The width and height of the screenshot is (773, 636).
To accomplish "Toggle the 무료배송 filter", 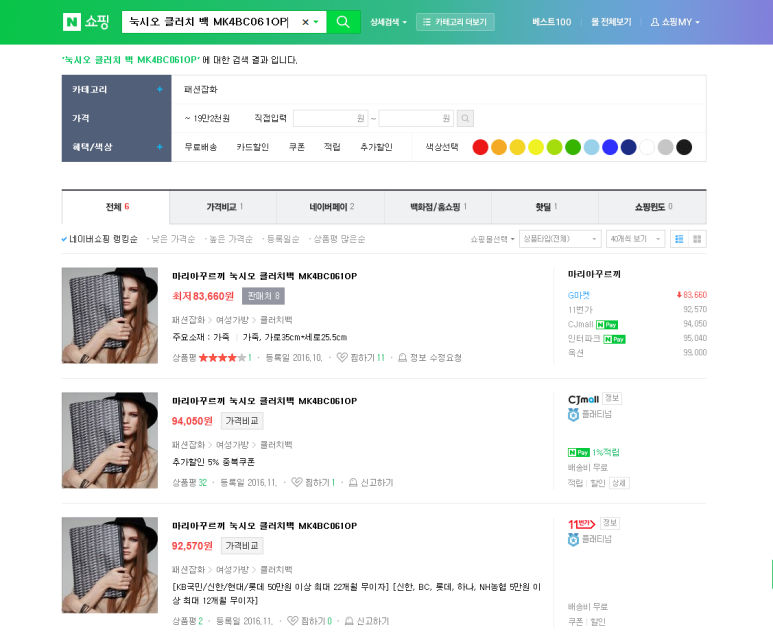I will coord(201,147).
